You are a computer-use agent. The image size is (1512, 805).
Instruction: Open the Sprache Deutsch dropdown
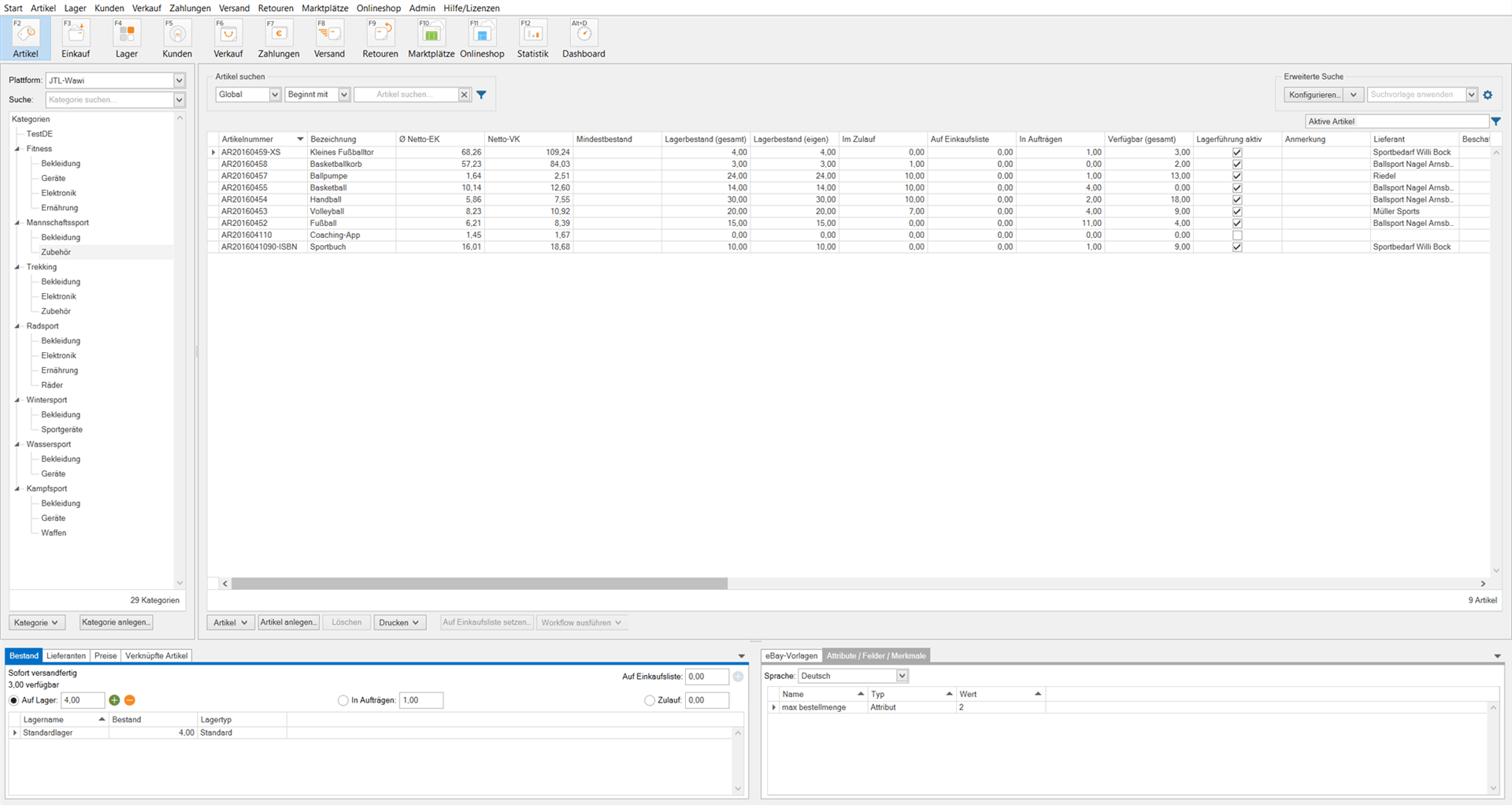point(902,676)
